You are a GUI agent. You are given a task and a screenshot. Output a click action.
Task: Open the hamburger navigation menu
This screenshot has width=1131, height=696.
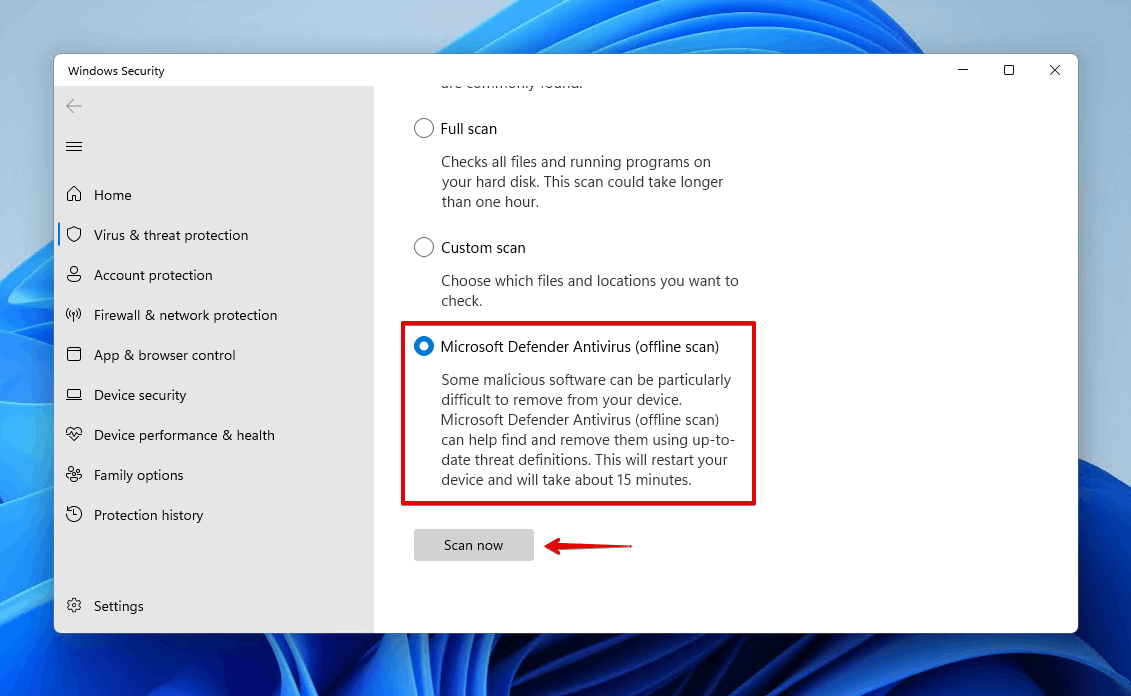click(x=74, y=146)
